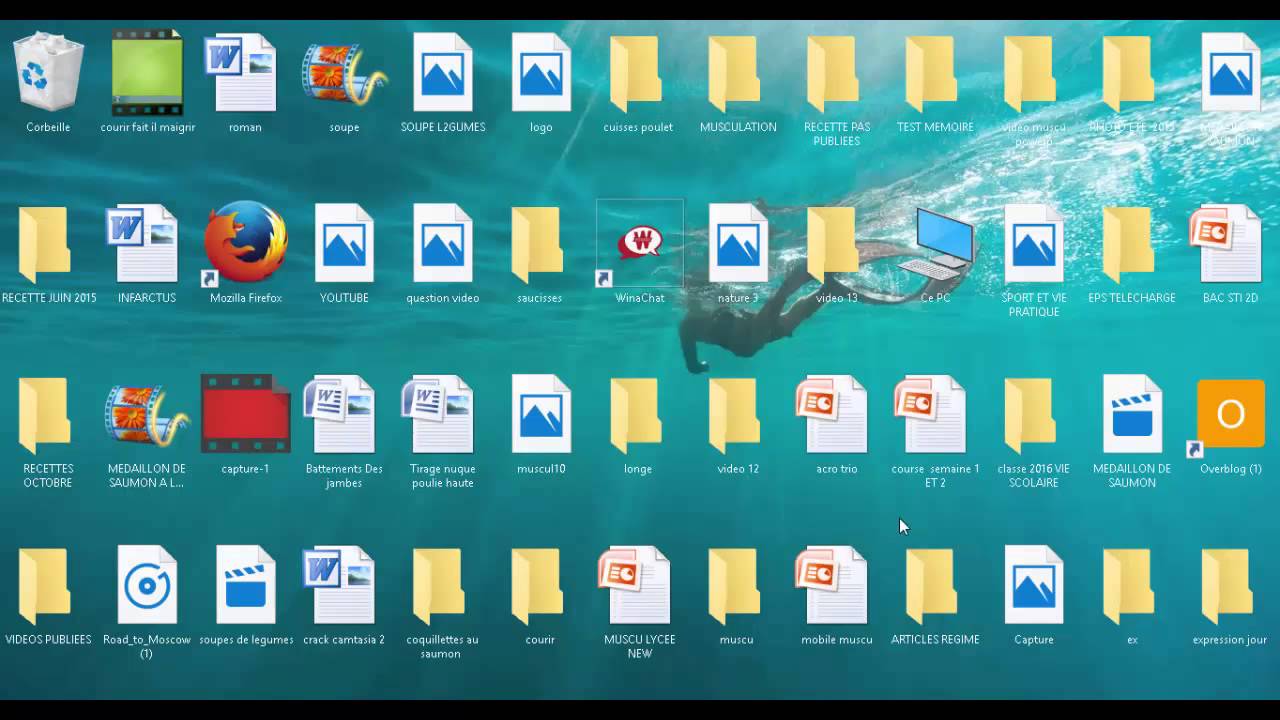Select the INFARCTUS Word document
The width and height of the screenshot is (1280, 720).
(x=147, y=245)
